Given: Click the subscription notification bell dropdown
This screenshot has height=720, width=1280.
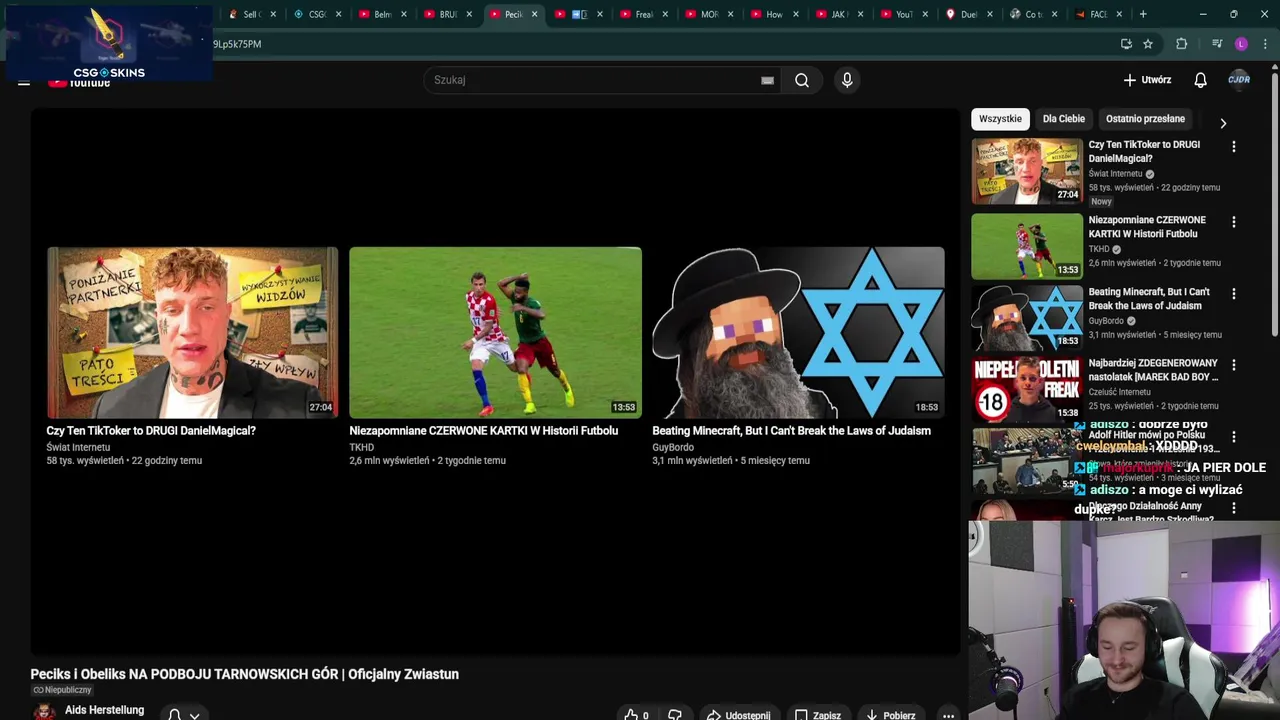Looking at the screenshot, I should [184, 715].
